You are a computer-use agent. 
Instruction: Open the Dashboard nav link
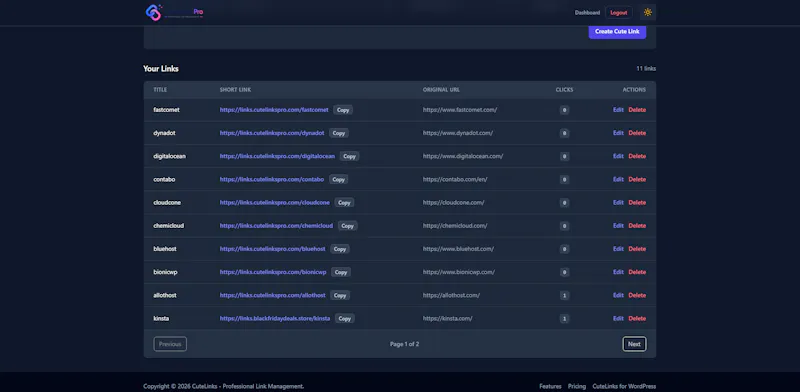point(587,13)
